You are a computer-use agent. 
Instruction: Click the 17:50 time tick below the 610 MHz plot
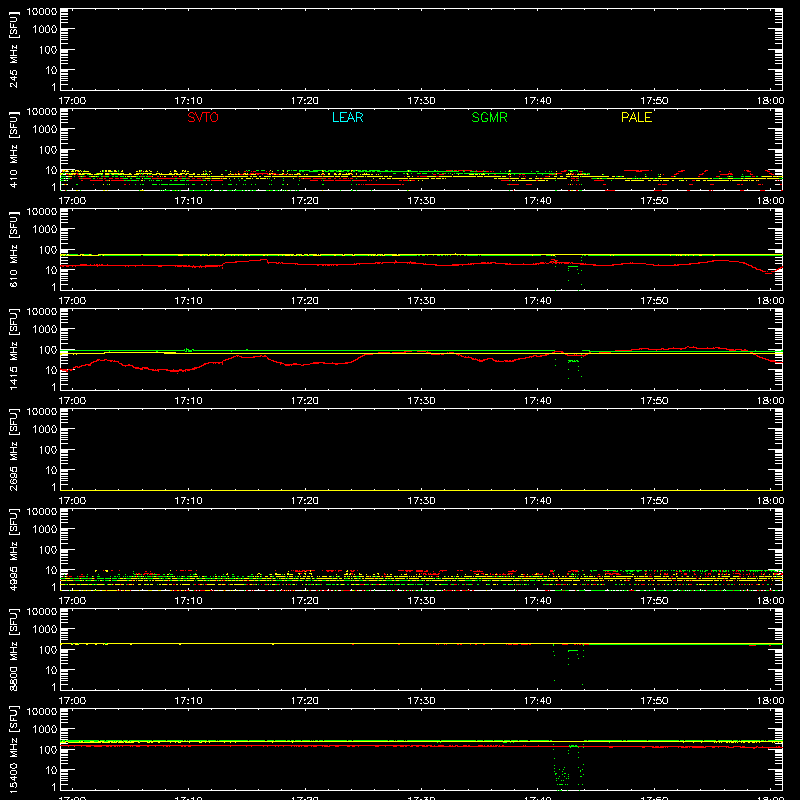tap(654, 301)
